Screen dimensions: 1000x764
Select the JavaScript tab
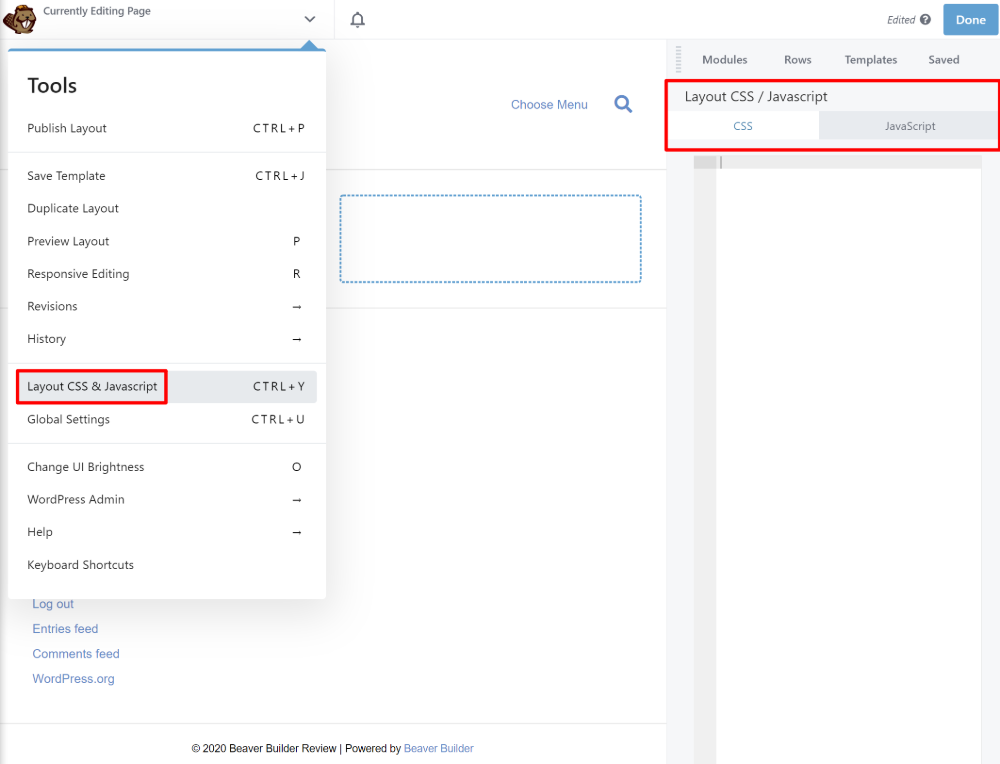click(909, 126)
